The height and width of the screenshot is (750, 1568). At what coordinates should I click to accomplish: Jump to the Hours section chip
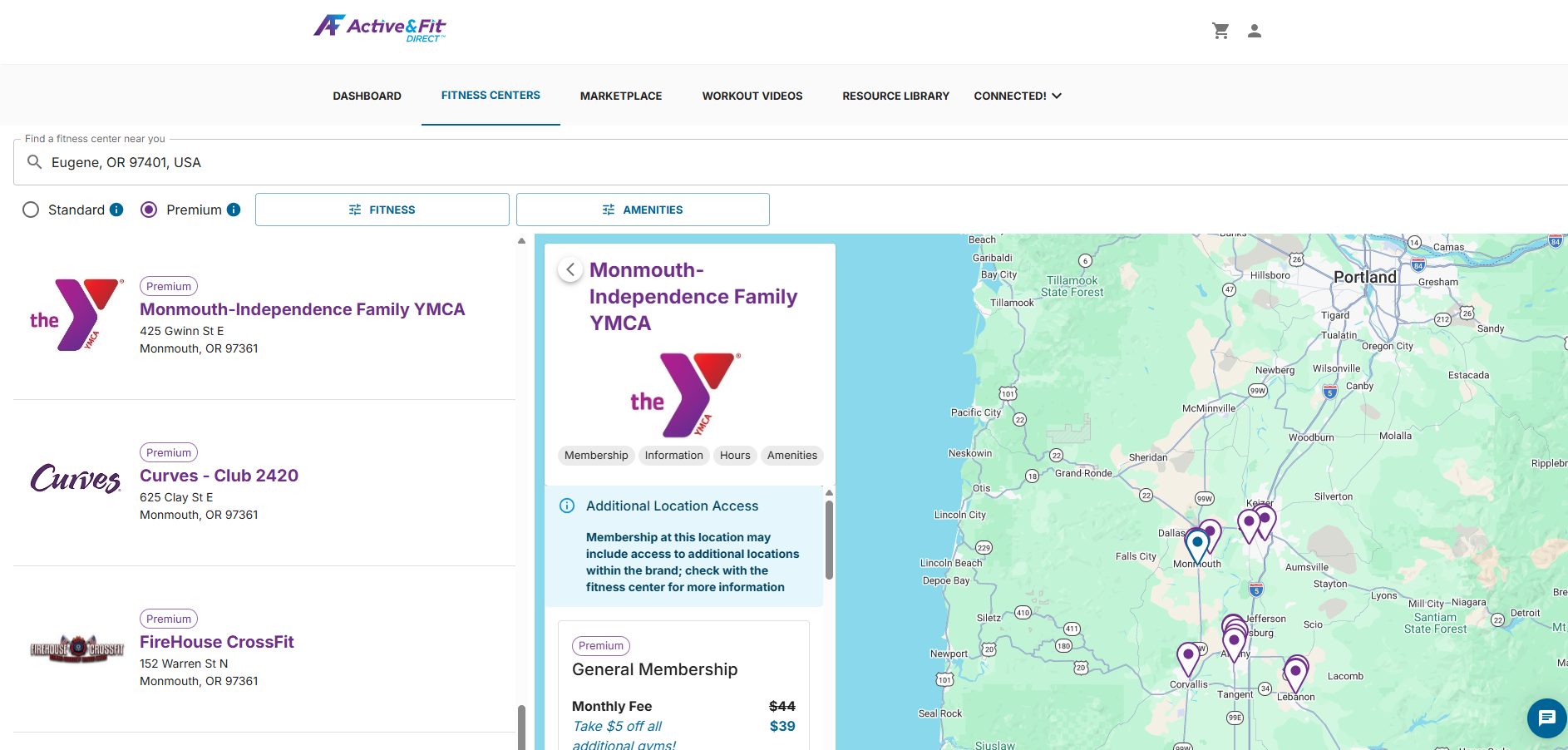coord(735,455)
